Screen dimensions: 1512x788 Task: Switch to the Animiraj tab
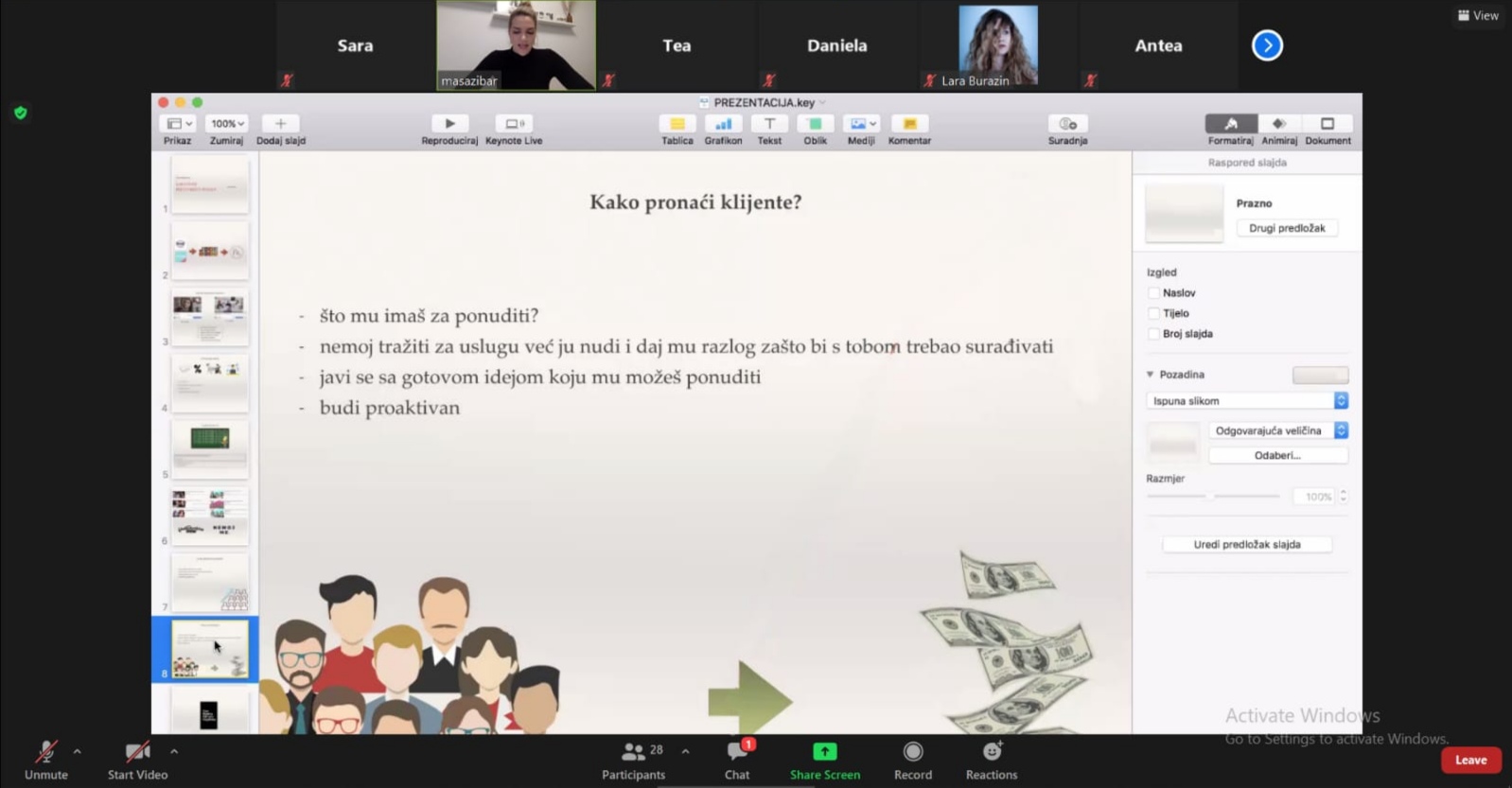(1279, 124)
